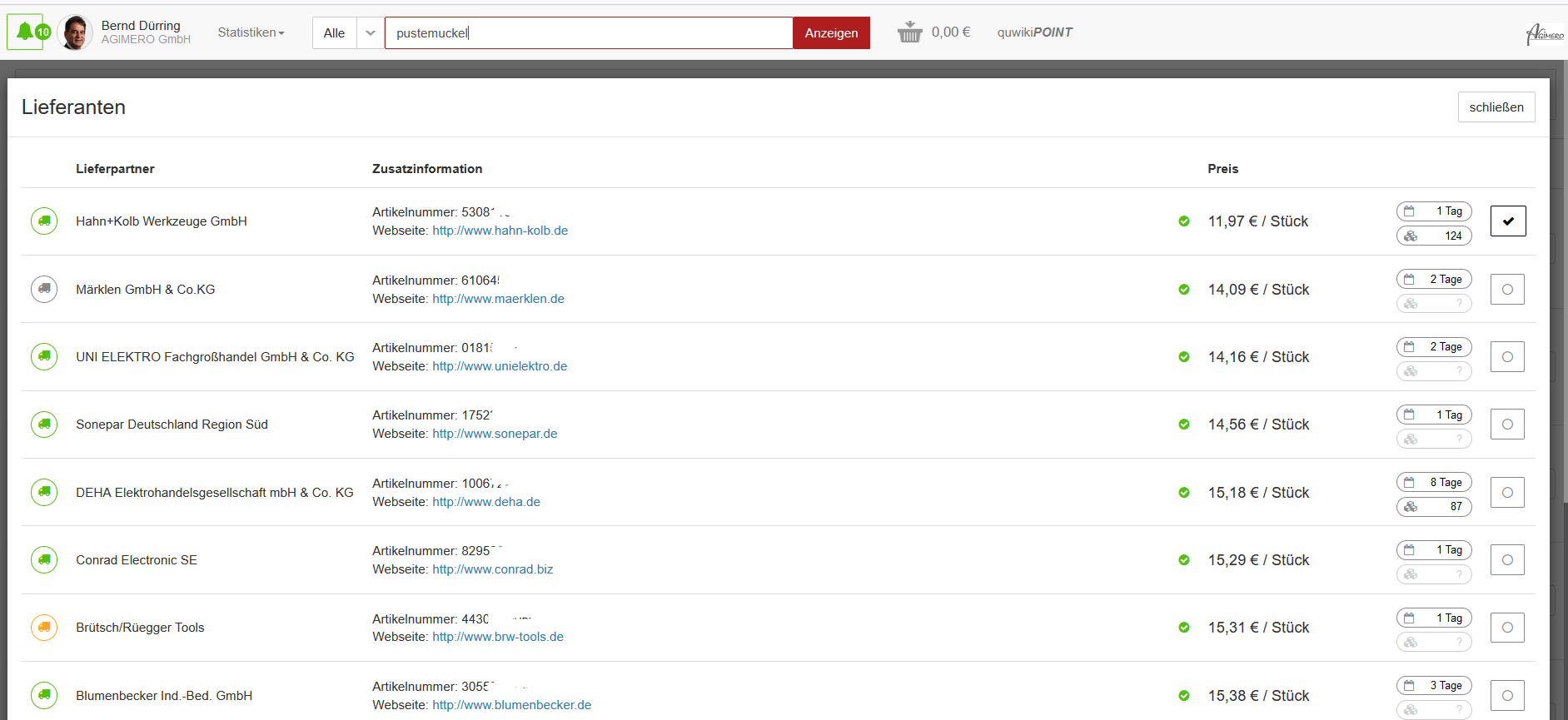1568x720 pixels.
Task: Open the www.maerklen.de website link
Action: (498, 299)
